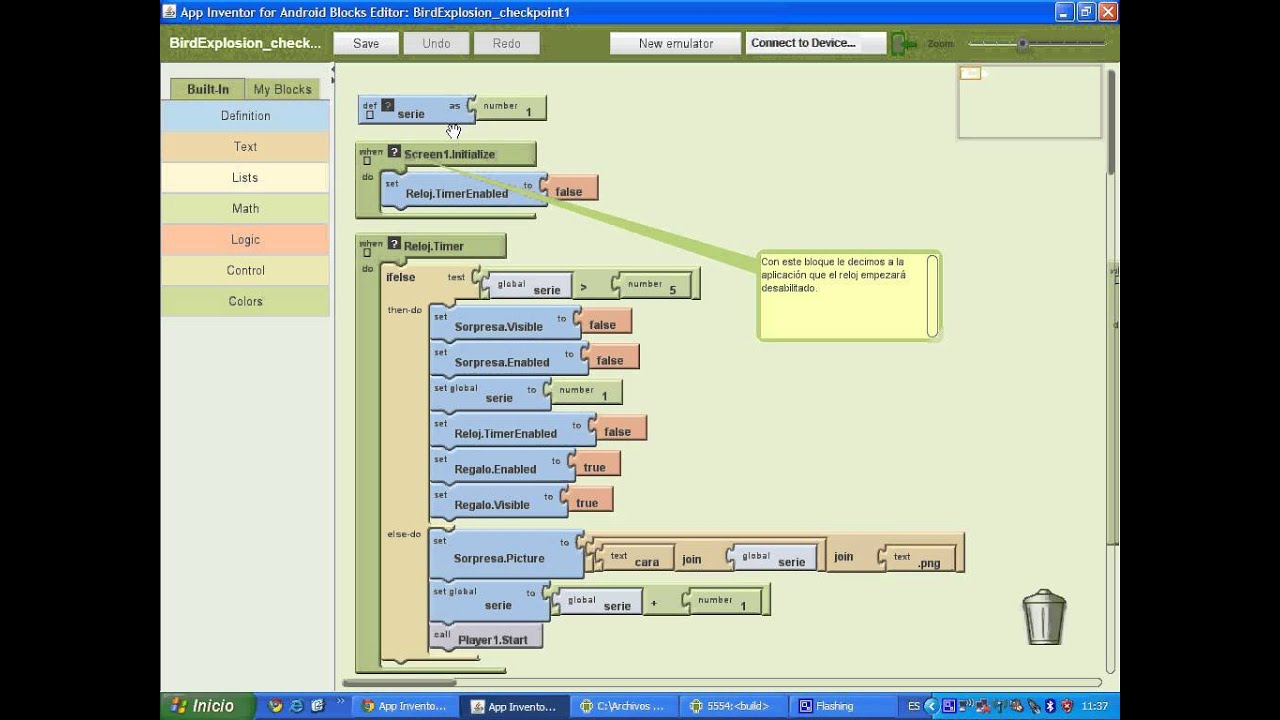
Task: Toggle collapse box on the def serie block
Action: pos(369,115)
